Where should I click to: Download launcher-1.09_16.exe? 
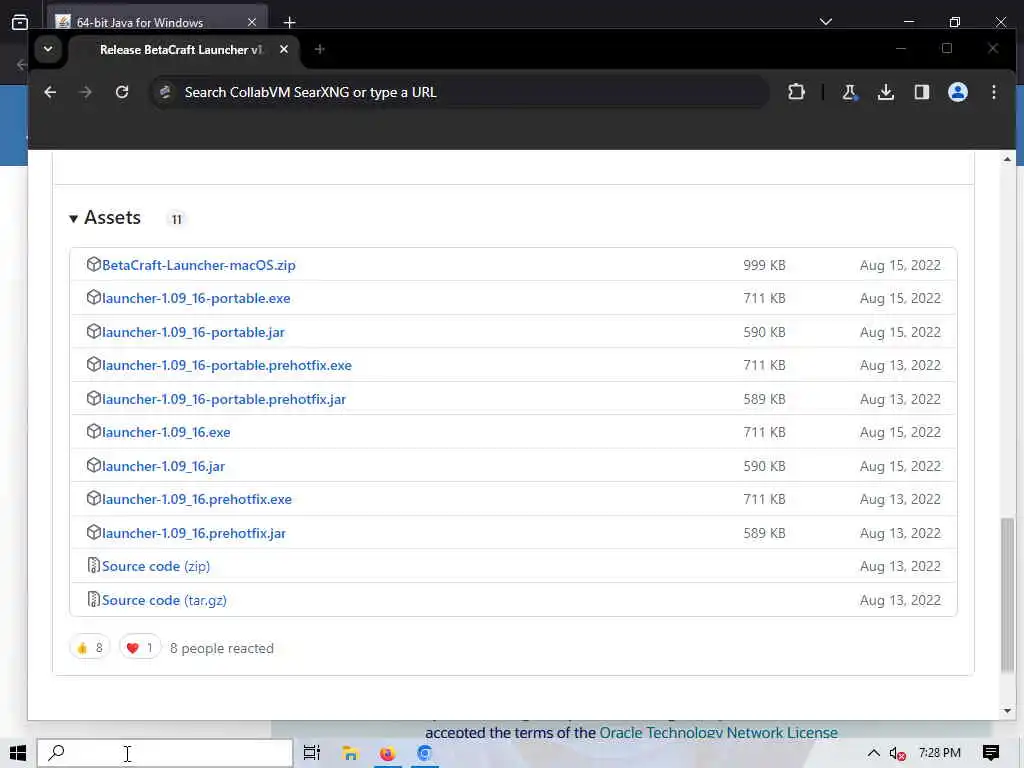click(x=166, y=432)
